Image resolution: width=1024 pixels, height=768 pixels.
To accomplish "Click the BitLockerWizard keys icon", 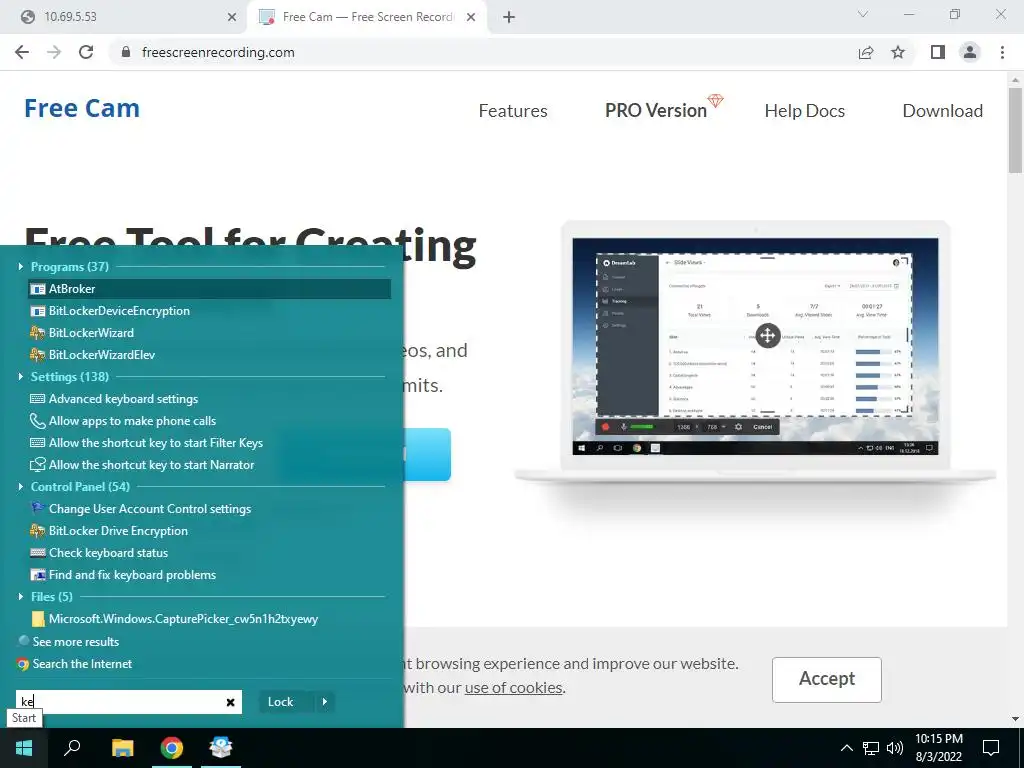I will [x=38, y=333].
